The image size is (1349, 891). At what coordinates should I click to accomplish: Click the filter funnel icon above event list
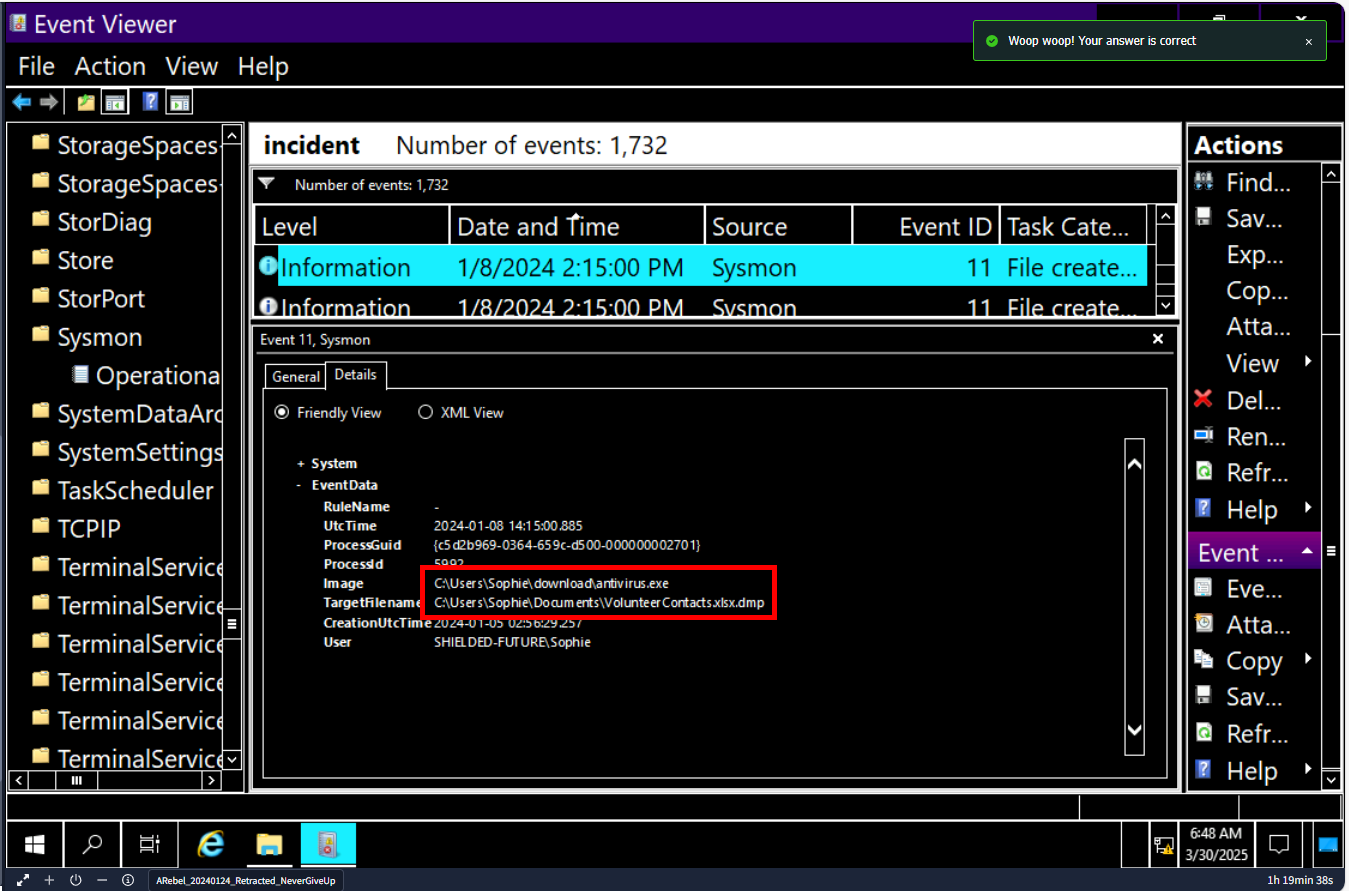point(266,184)
